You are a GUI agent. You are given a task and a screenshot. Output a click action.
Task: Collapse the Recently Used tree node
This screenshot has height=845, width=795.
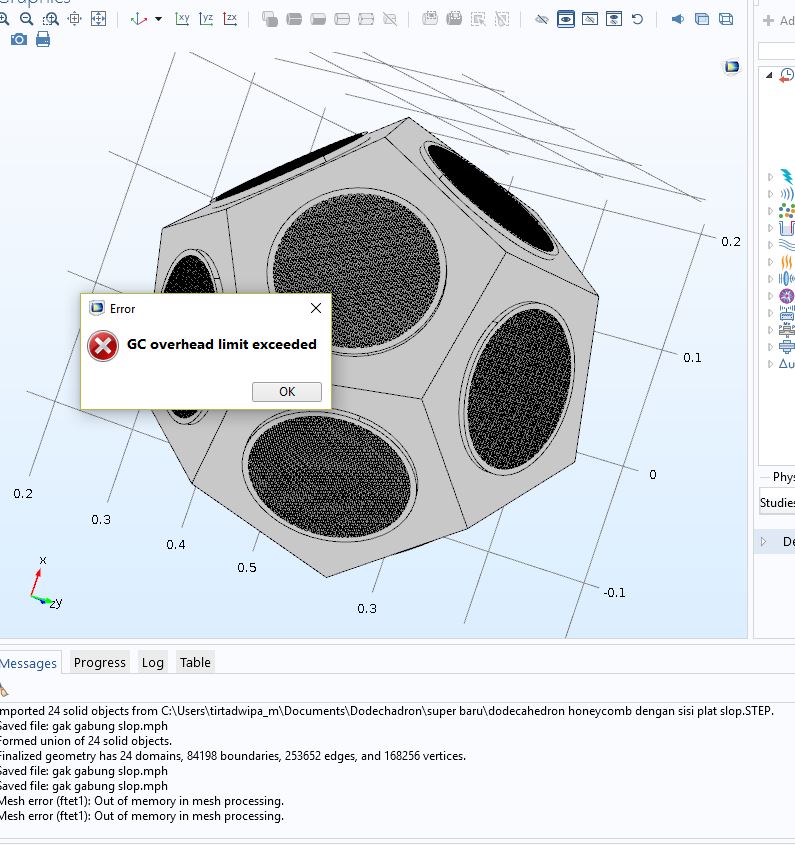(768, 75)
